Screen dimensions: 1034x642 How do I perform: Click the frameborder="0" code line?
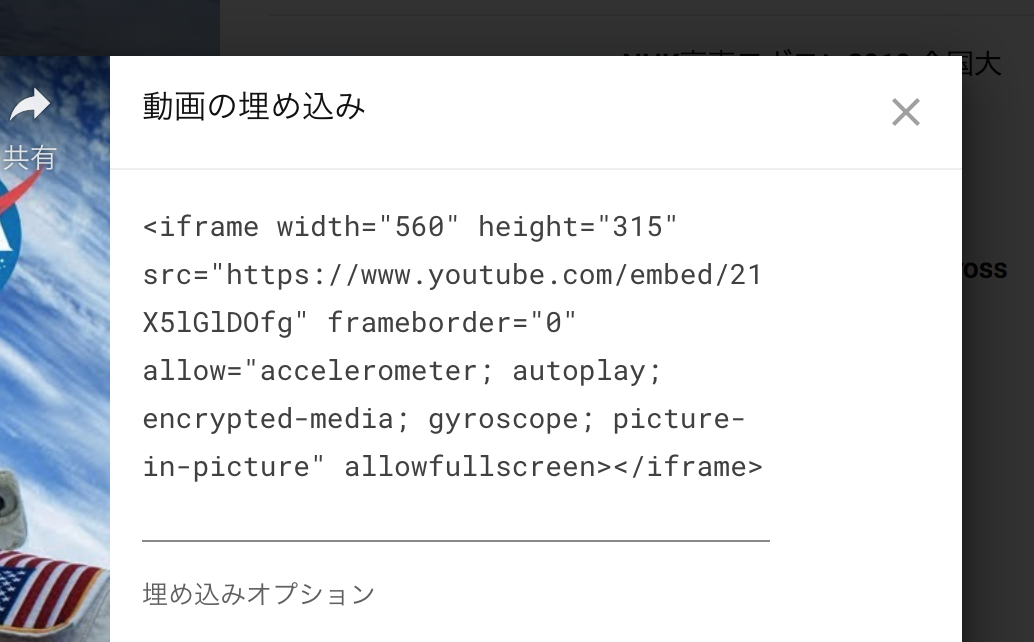coord(452,323)
